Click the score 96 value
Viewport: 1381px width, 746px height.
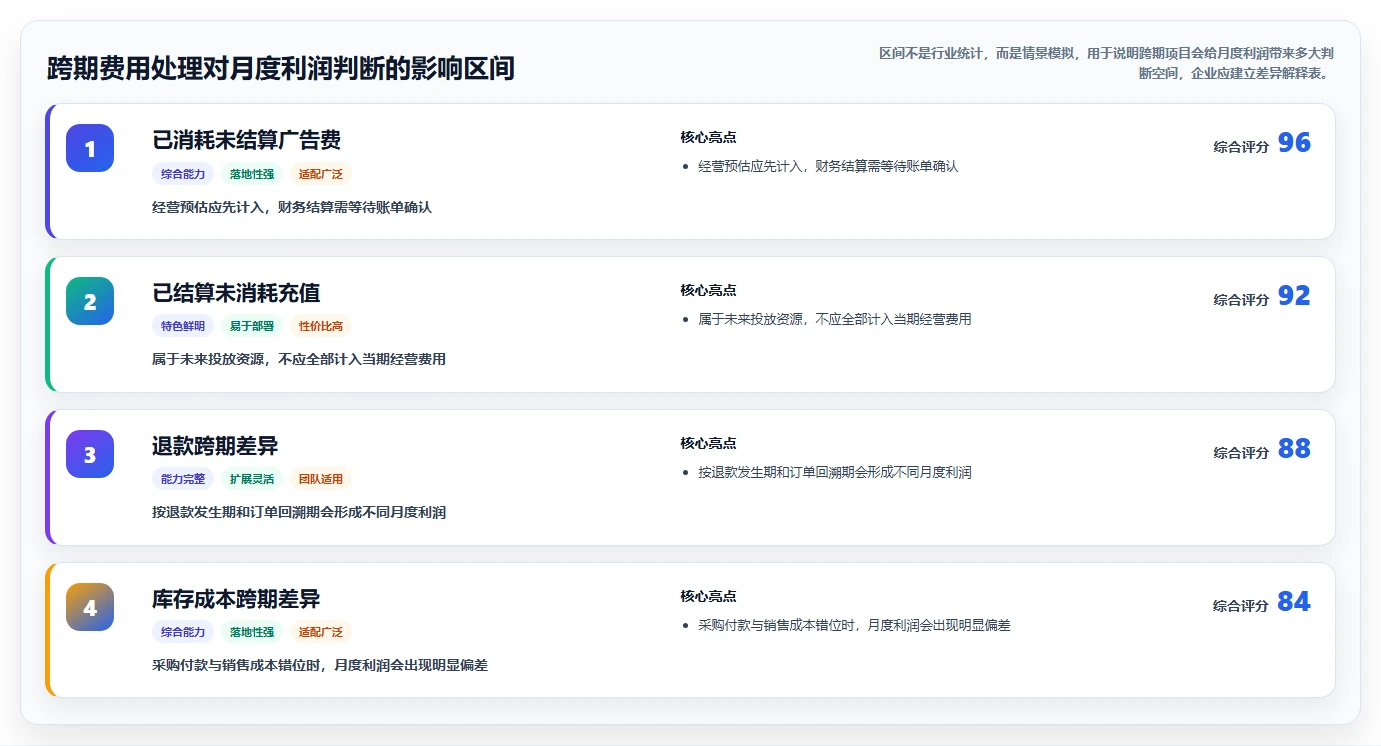[1294, 143]
